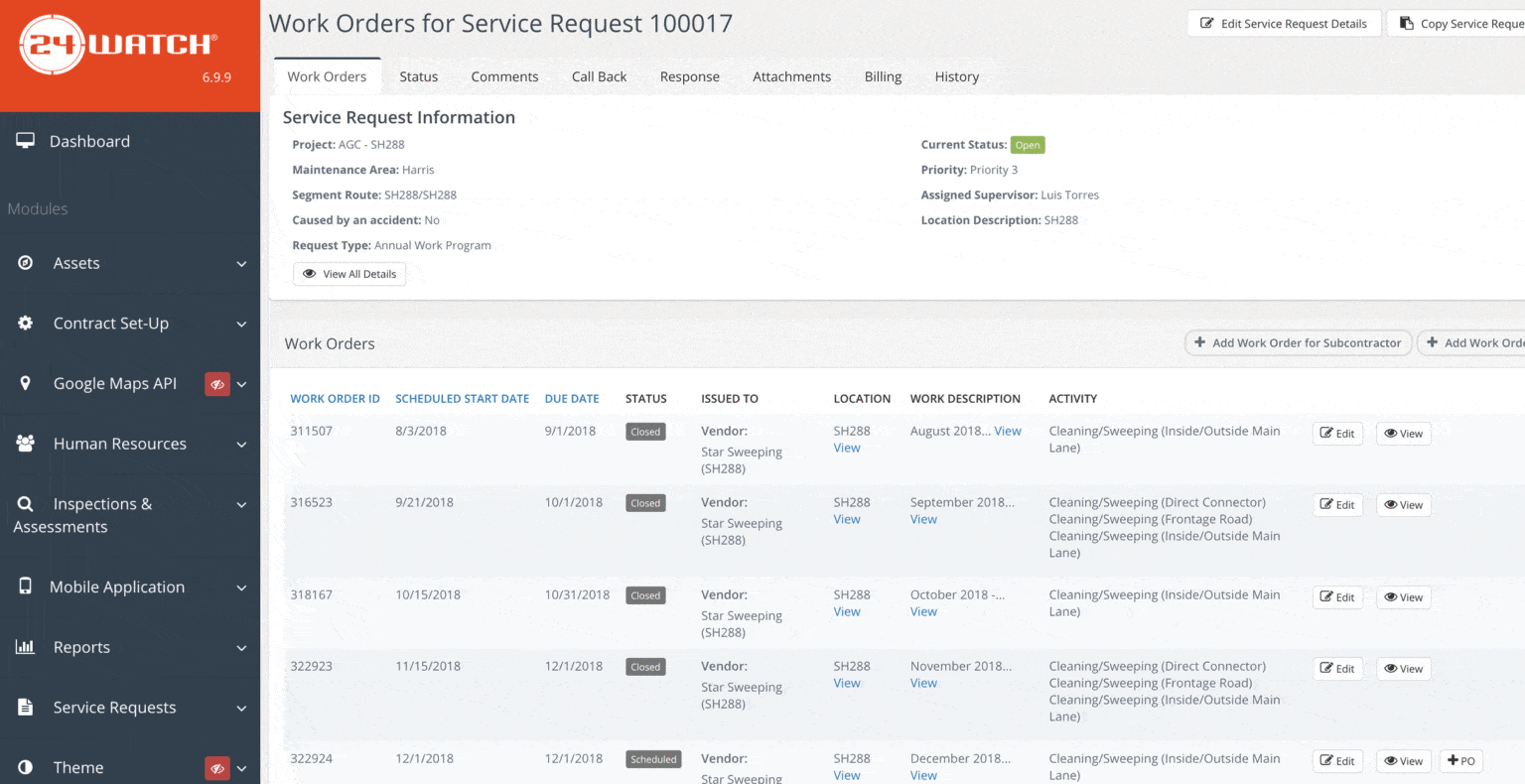Open the Reports chart icon
Screen dimensions: 1525x784
pos(25,646)
